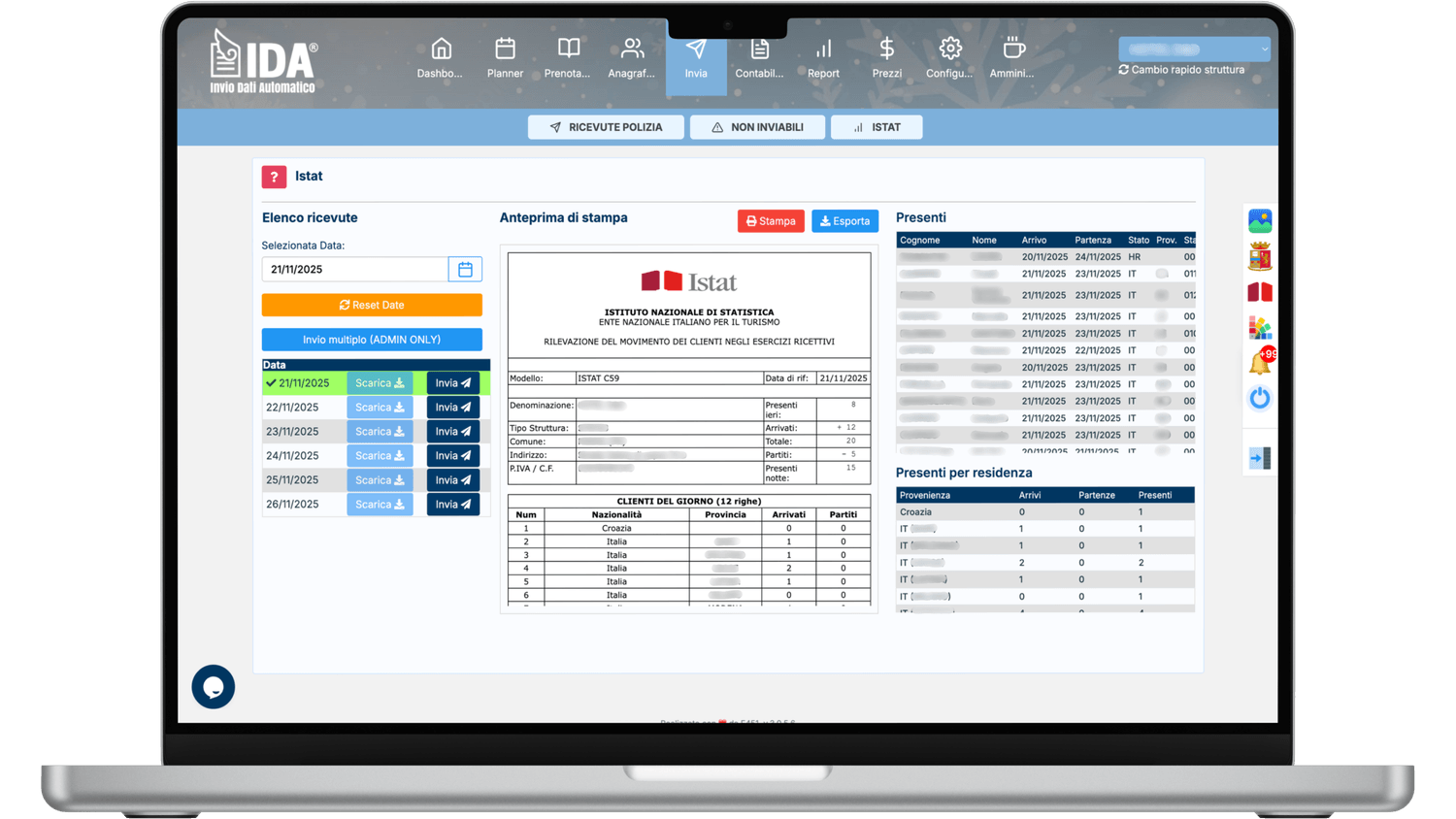Image resolution: width=1456 pixels, height=819 pixels.
Task: Open the chat bubble widget
Action: point(214,687)
